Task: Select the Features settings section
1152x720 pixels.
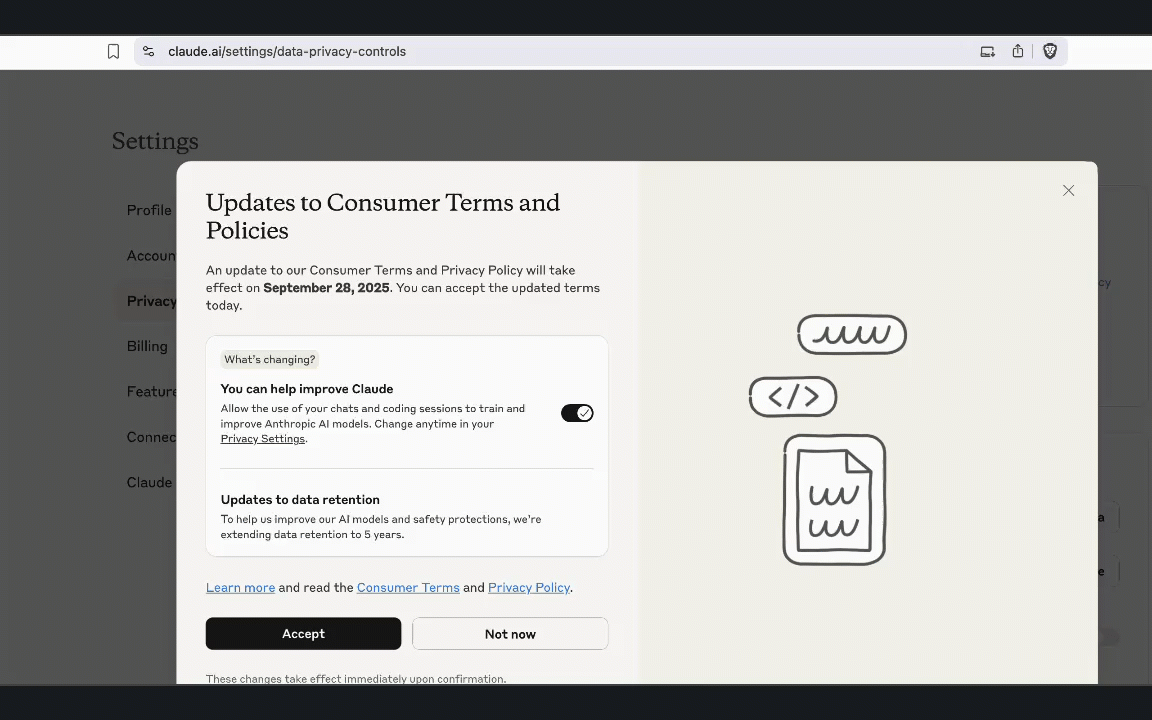Action: 152,391
